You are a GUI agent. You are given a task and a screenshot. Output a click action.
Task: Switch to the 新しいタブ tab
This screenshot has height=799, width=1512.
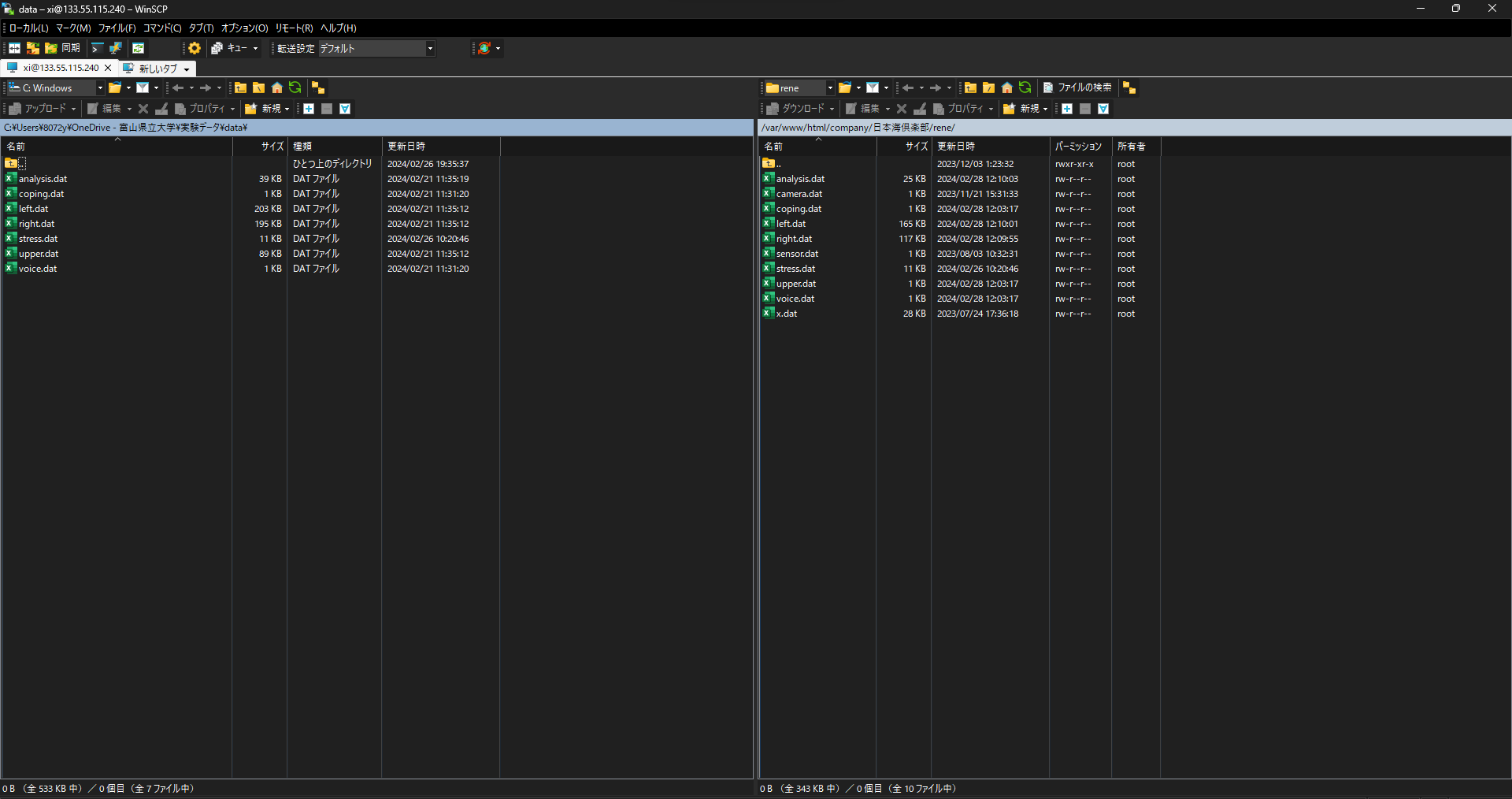click(157, 69)
